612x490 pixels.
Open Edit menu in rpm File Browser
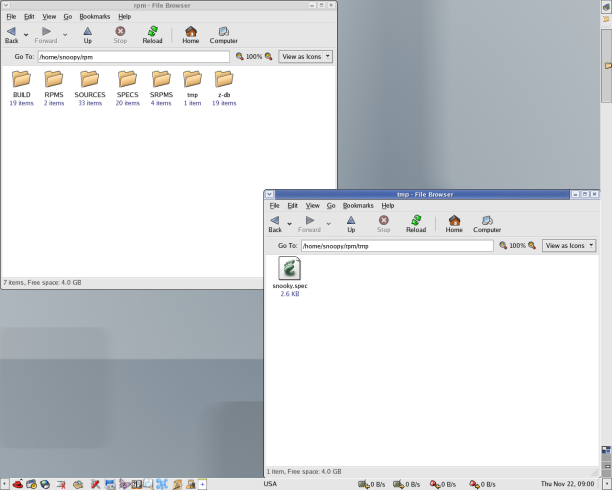pyautogui.click(x=29, y=16)
